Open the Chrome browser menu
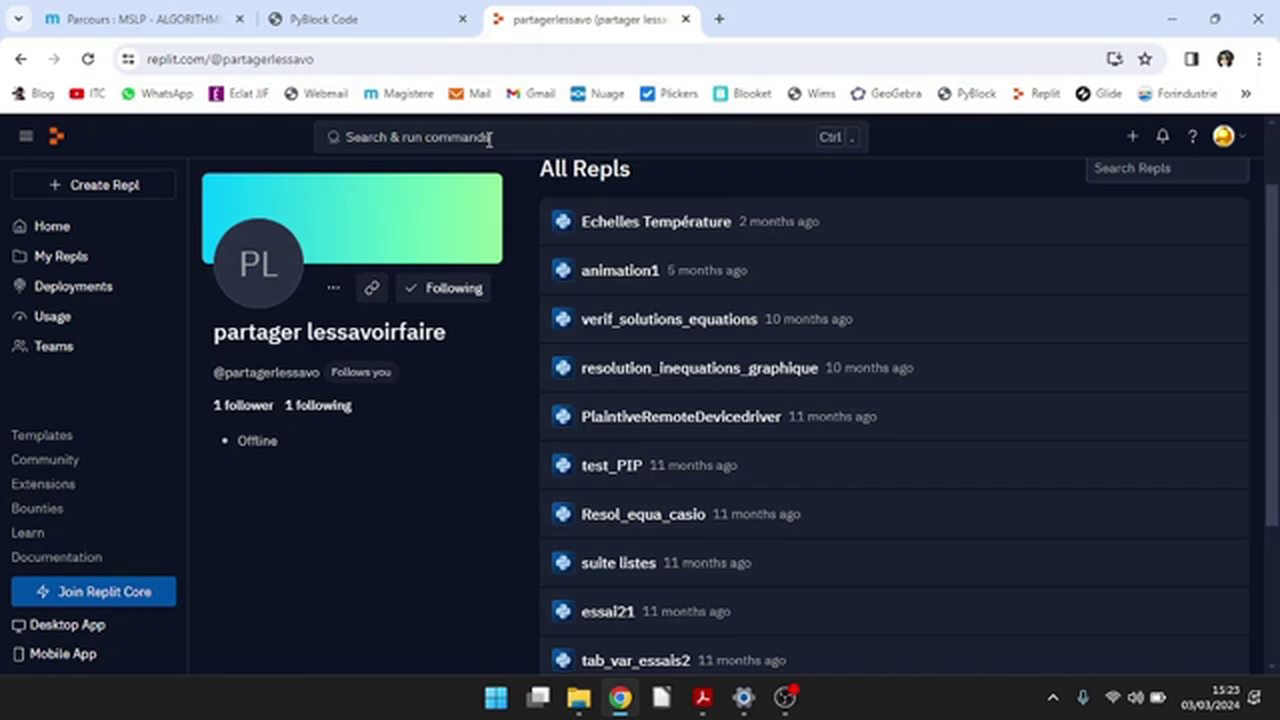Screen dimensions: 1280x720 click(1259, 59)
